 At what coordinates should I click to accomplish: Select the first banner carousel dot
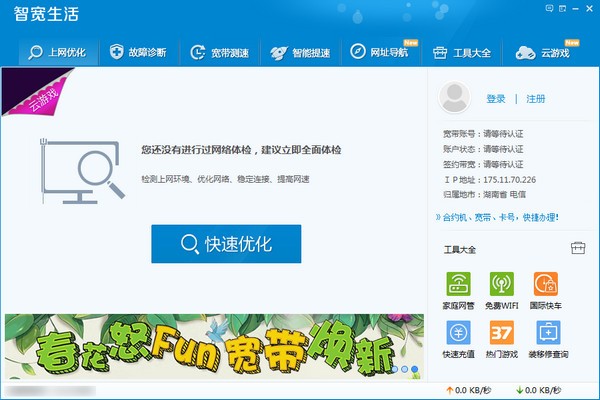click(395, 369)
